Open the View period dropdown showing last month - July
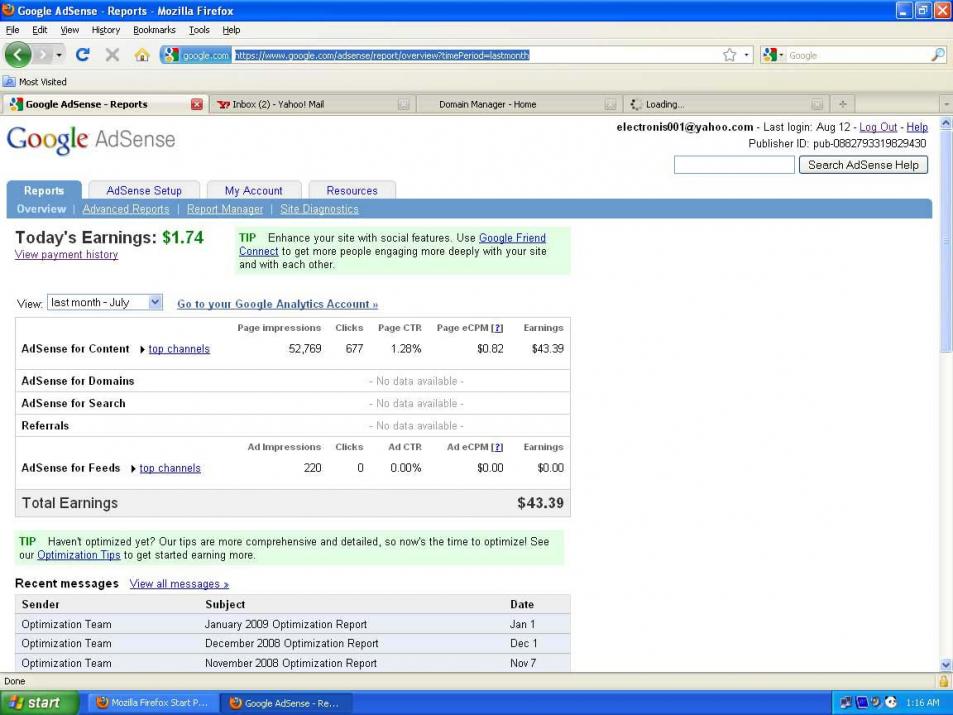 click(x=105, y=302)
